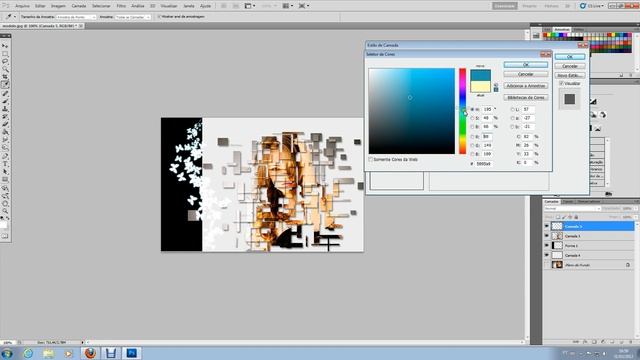Select the Clone Stamp tool
Screen dimensions: 640x360
tap(5, 109)
